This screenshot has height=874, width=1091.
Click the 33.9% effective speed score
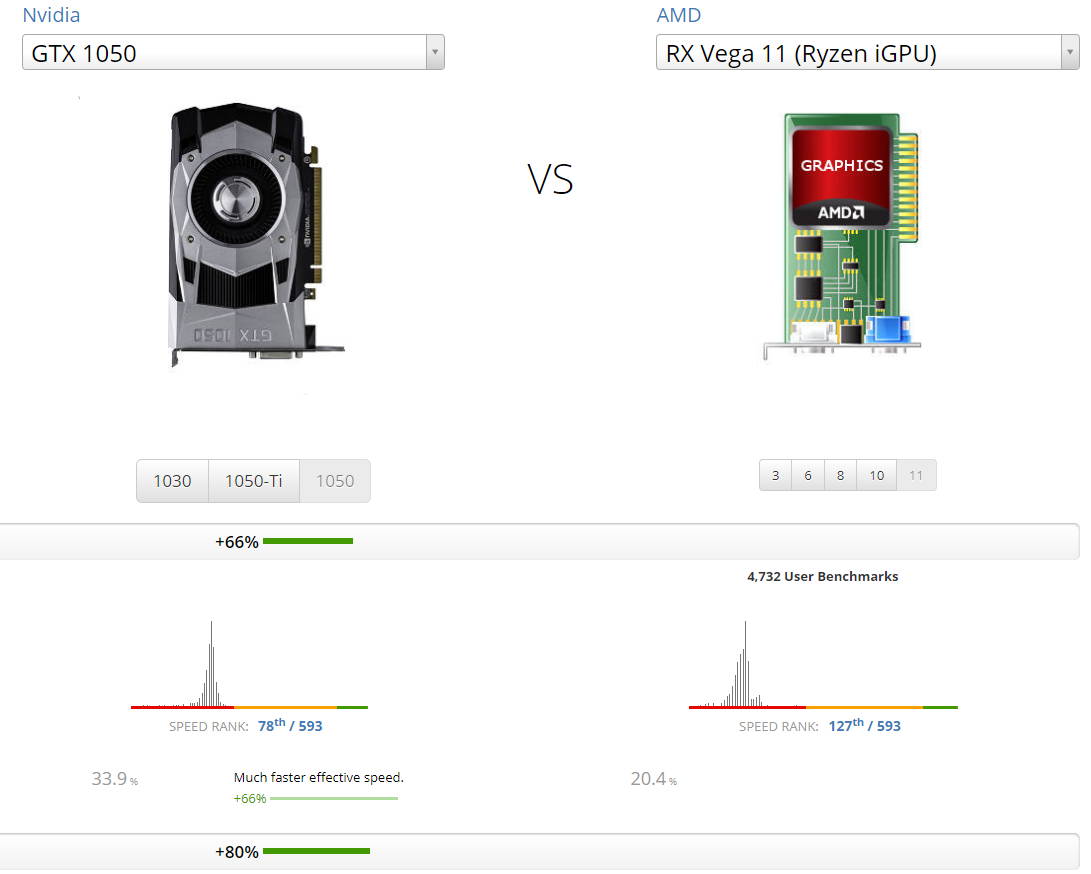point(115,778)
